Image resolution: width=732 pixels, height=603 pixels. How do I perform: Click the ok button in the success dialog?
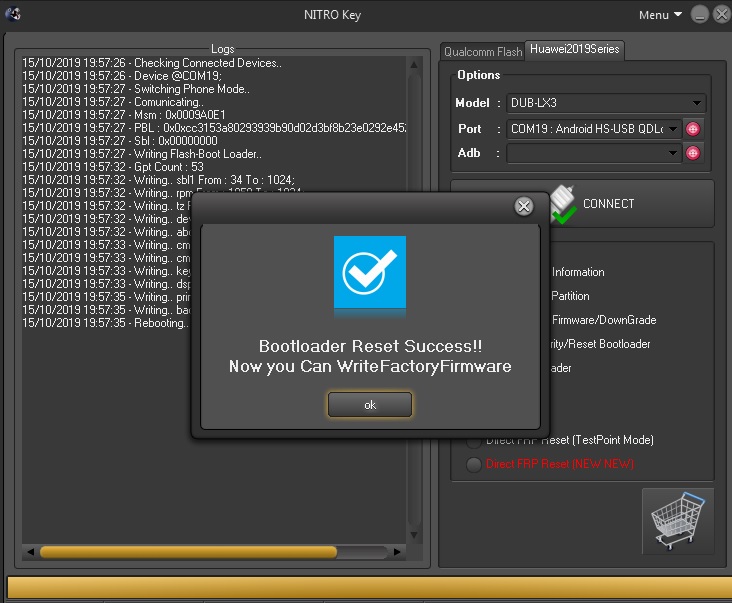370,404
